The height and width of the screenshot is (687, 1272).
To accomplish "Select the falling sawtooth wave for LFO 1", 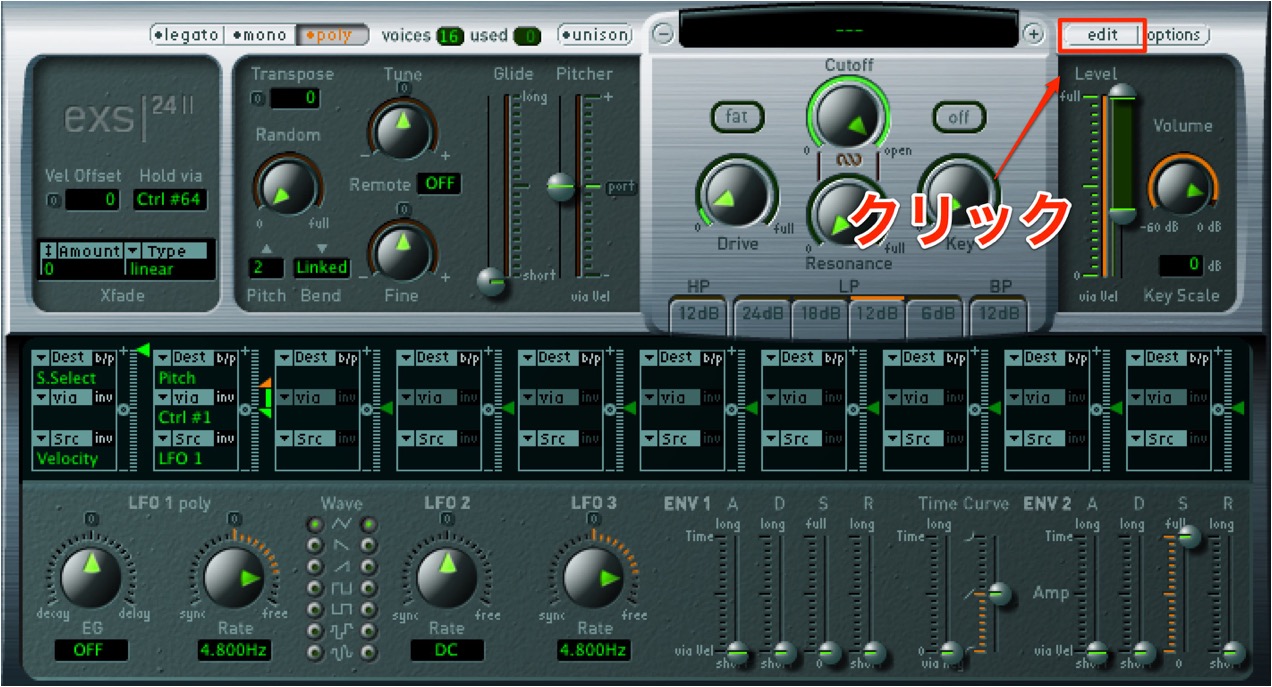I will [317, 545].
